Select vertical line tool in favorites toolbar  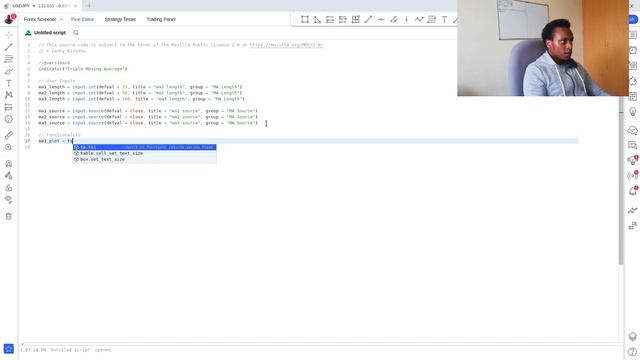click(x=407, y=19)
